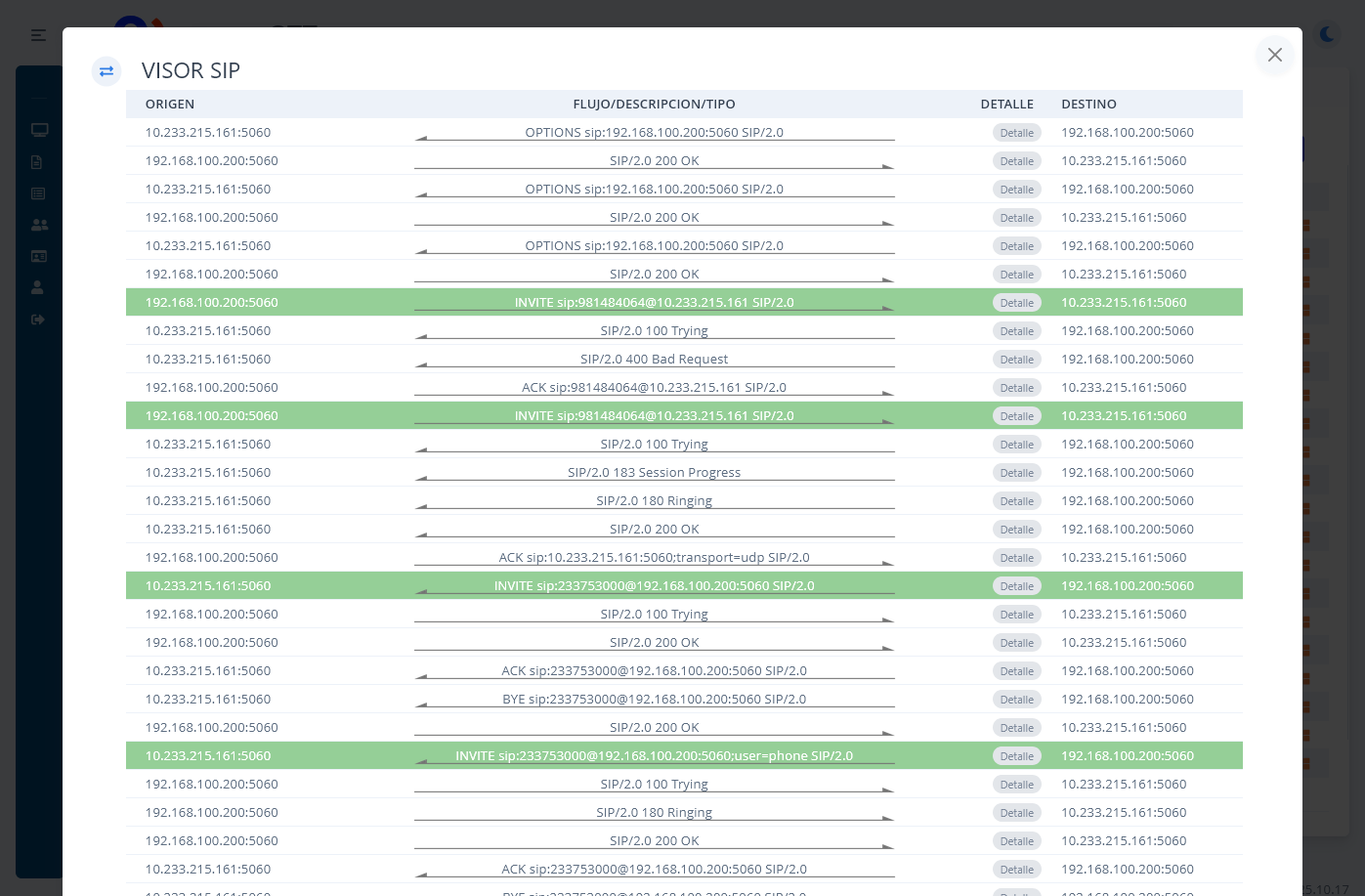Open Detalle for the 400 Bad Request row
The image size is (1365, 896).
[x=1016, y=360]
